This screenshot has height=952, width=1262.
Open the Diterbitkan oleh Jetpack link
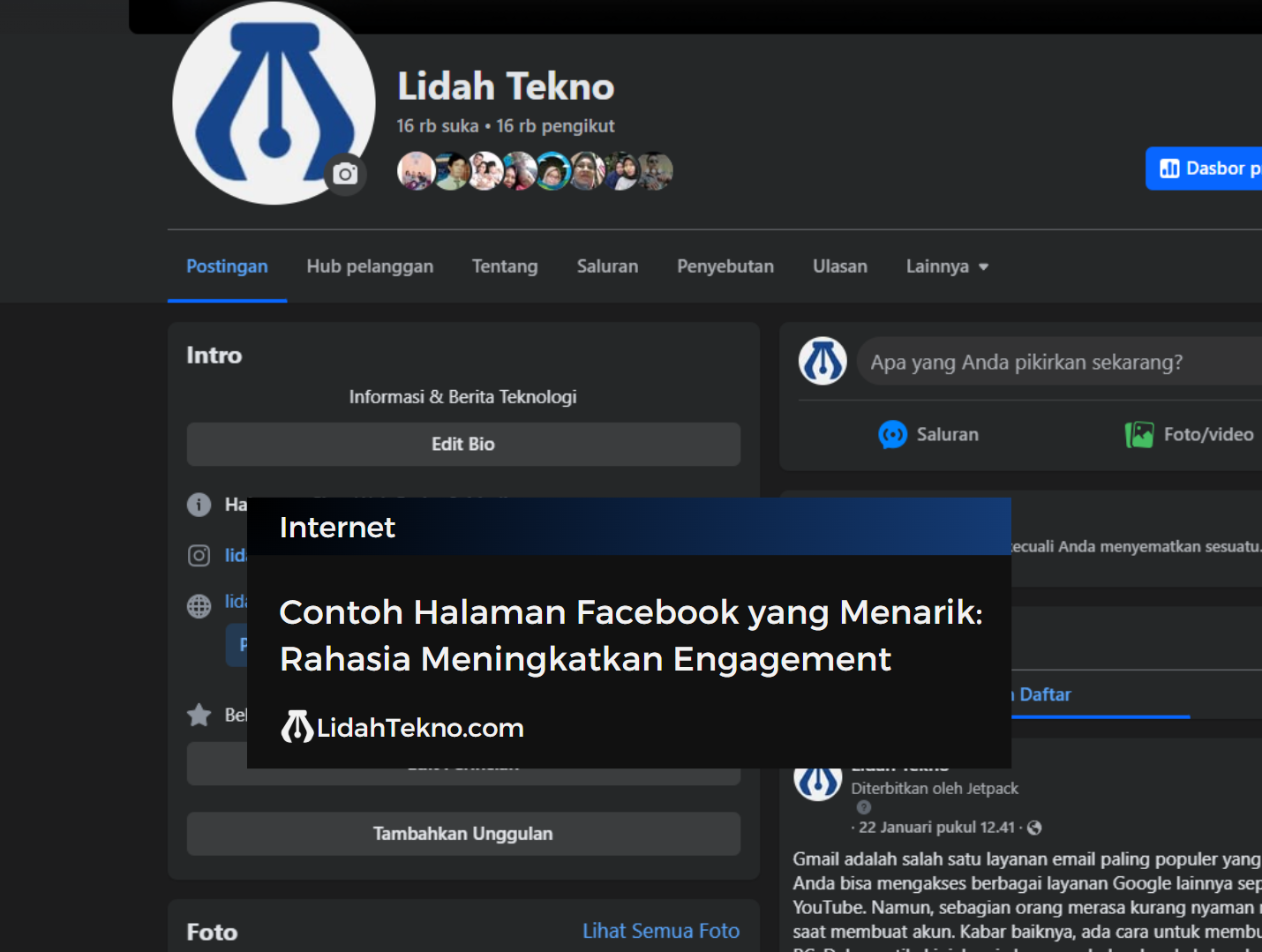935,789
